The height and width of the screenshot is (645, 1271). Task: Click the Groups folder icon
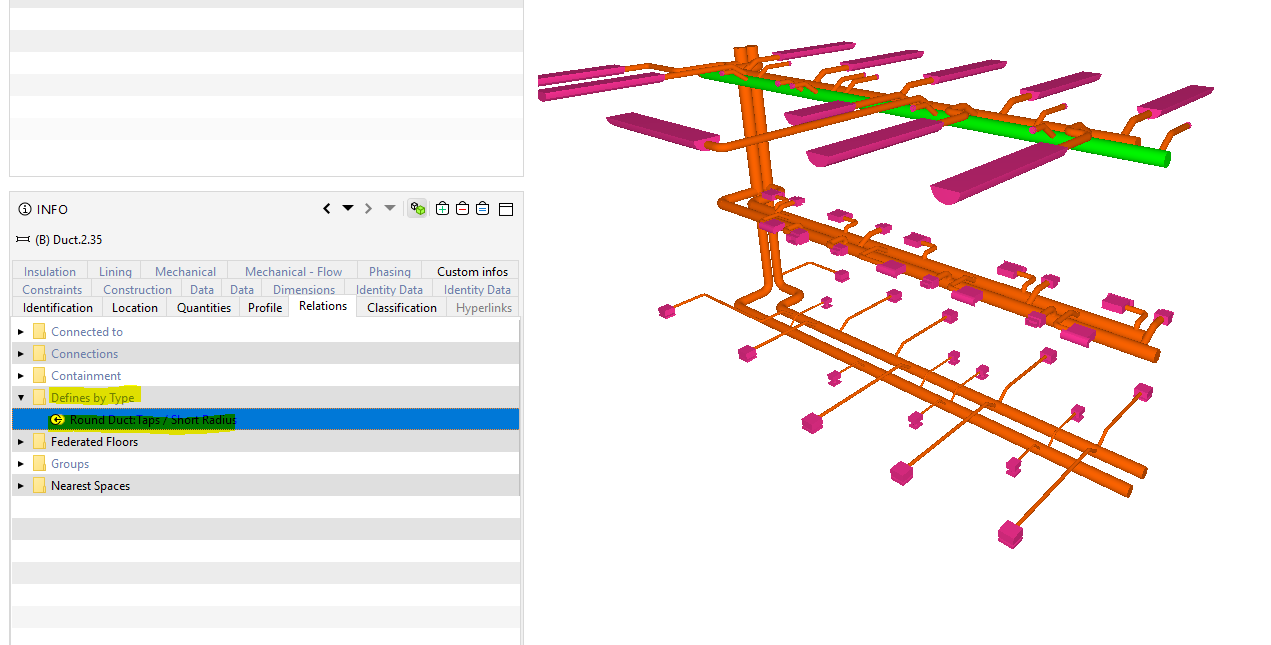pos(39,464)
